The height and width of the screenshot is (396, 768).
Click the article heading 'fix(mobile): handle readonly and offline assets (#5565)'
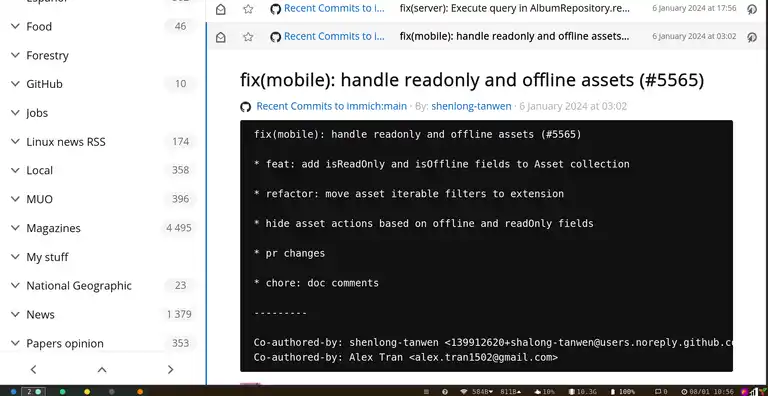472,80
